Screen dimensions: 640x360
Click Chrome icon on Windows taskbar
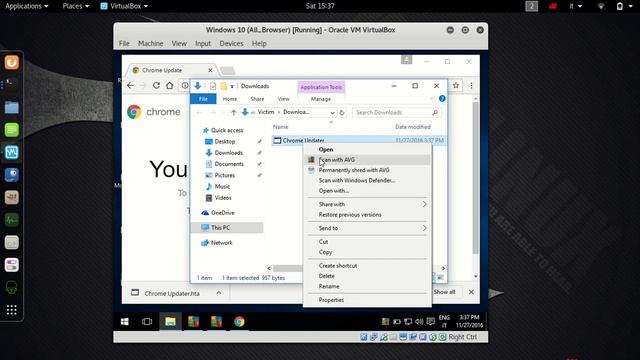click(239, 322)
